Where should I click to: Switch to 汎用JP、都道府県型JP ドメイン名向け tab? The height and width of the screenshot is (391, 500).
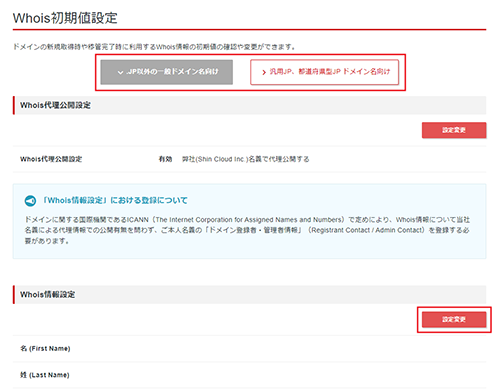(x=324, y=72)
